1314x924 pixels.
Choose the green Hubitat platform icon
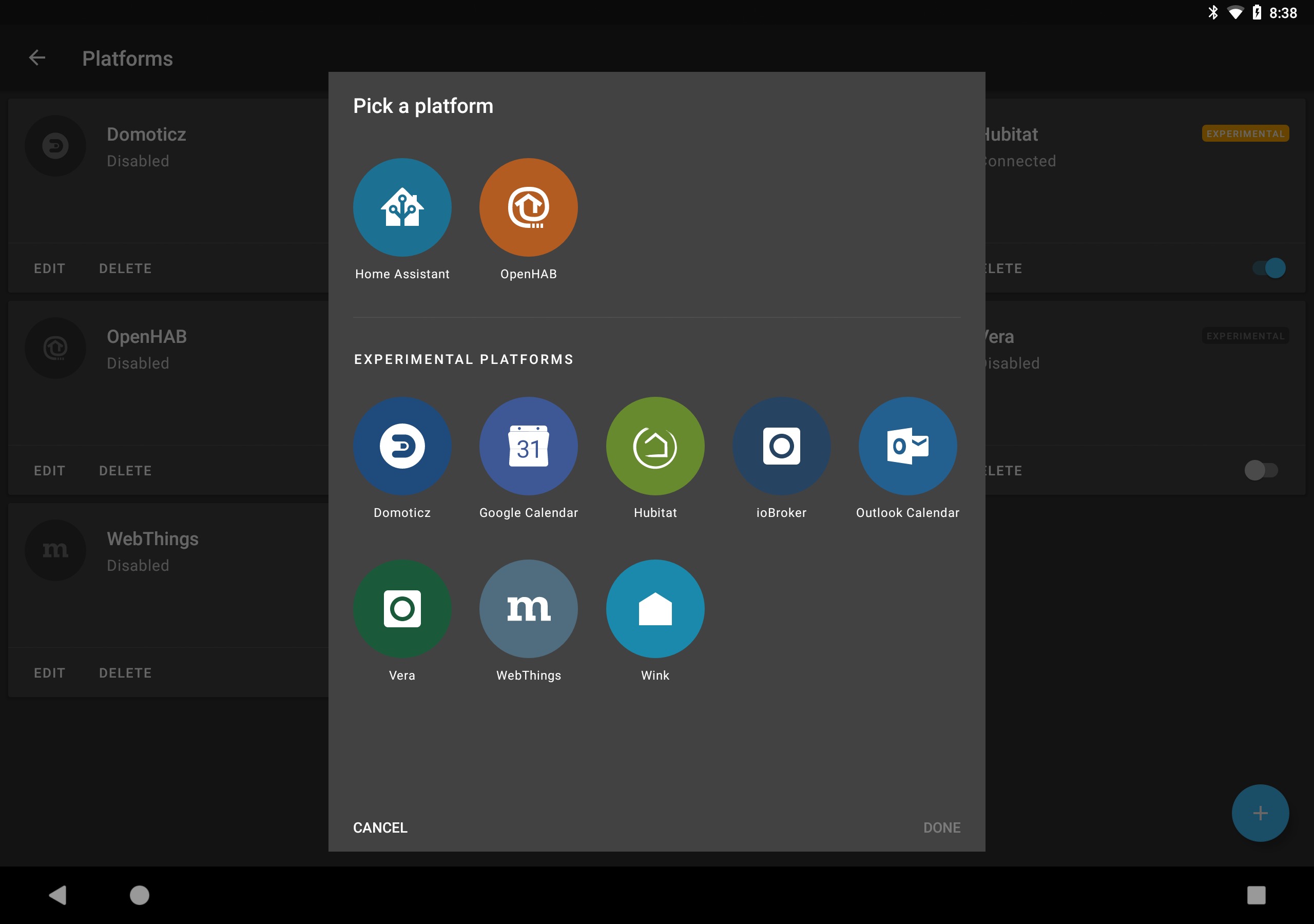[x=655, y=446]
